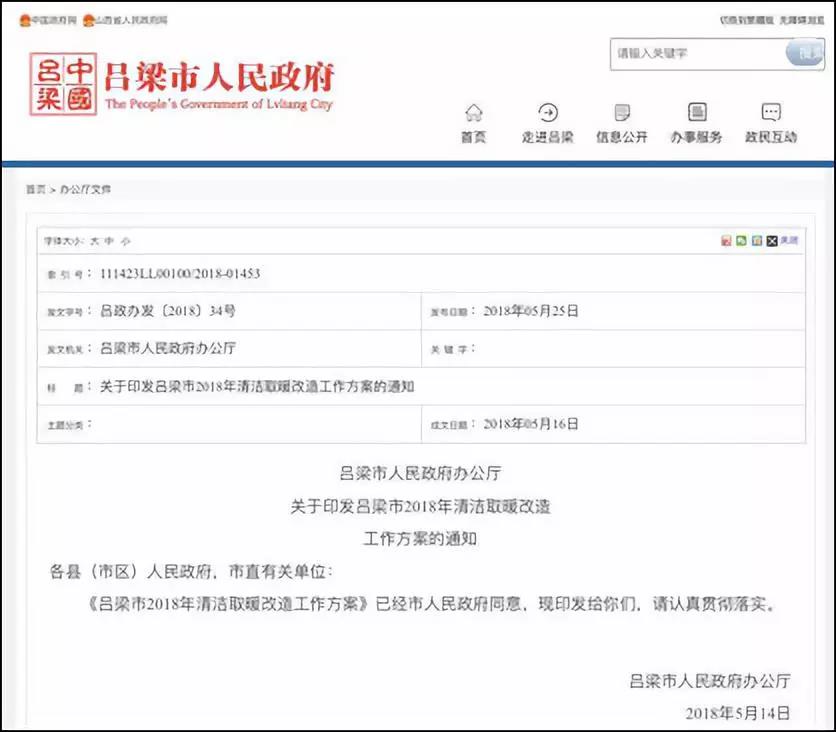
Task: Click the black close icon above the document
Action: click(x=771, y=240)
